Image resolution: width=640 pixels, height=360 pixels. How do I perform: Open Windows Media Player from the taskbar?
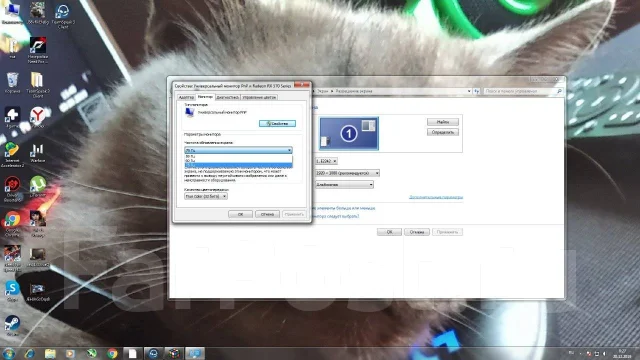point(71,353)
